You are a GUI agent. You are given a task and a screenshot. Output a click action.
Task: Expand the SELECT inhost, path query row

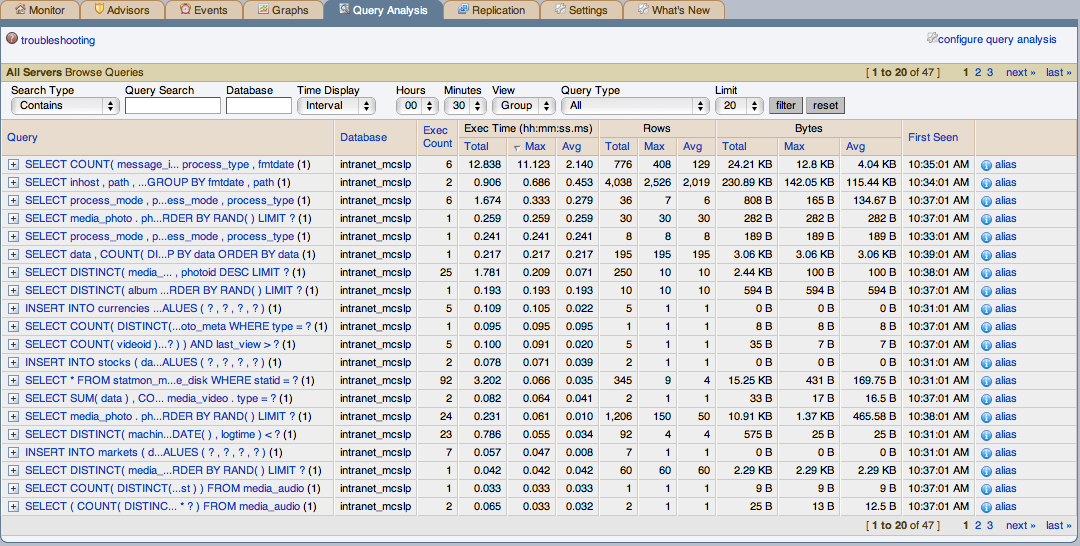click(x=13, y=182)
